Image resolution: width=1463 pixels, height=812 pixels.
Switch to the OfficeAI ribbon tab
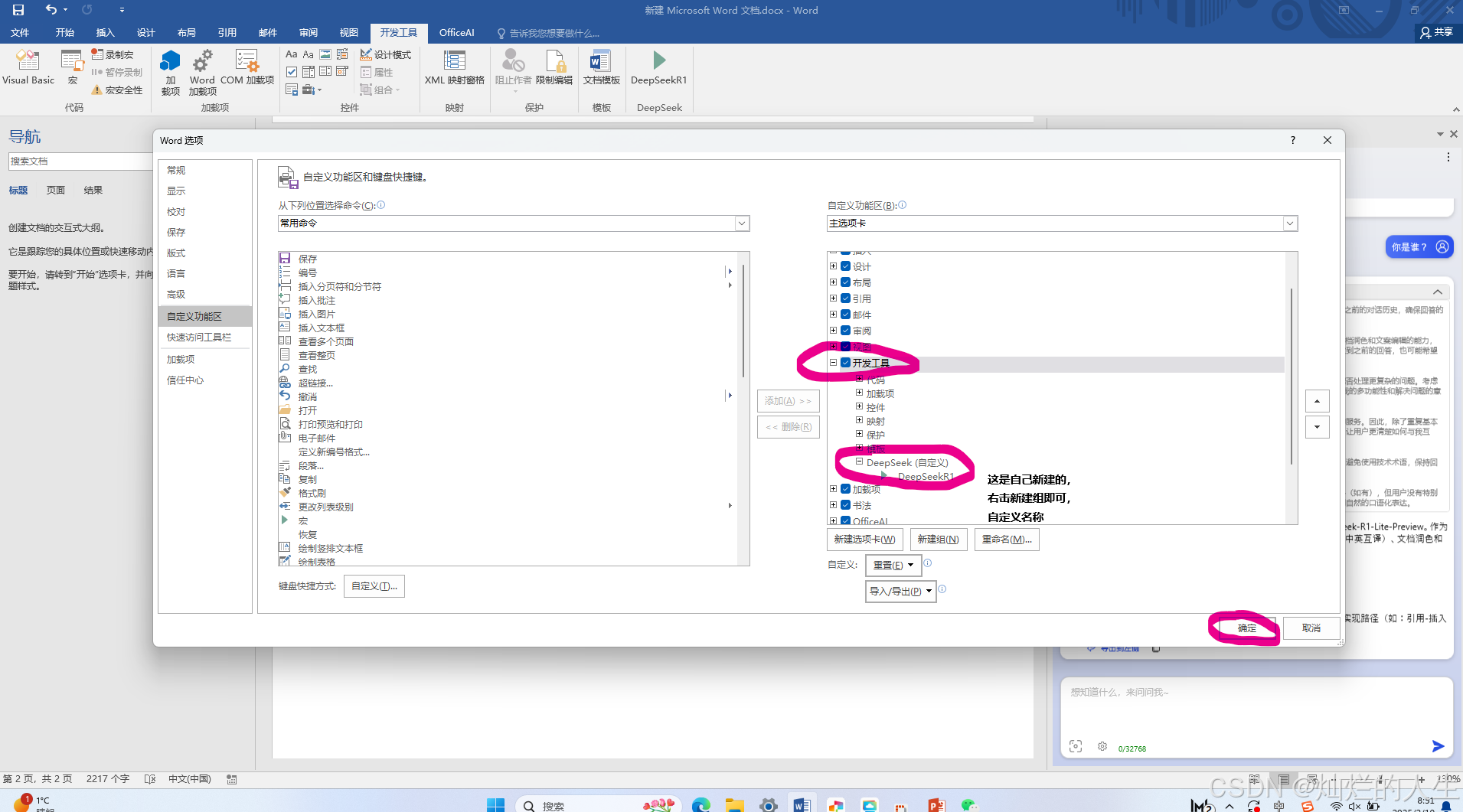456,32
